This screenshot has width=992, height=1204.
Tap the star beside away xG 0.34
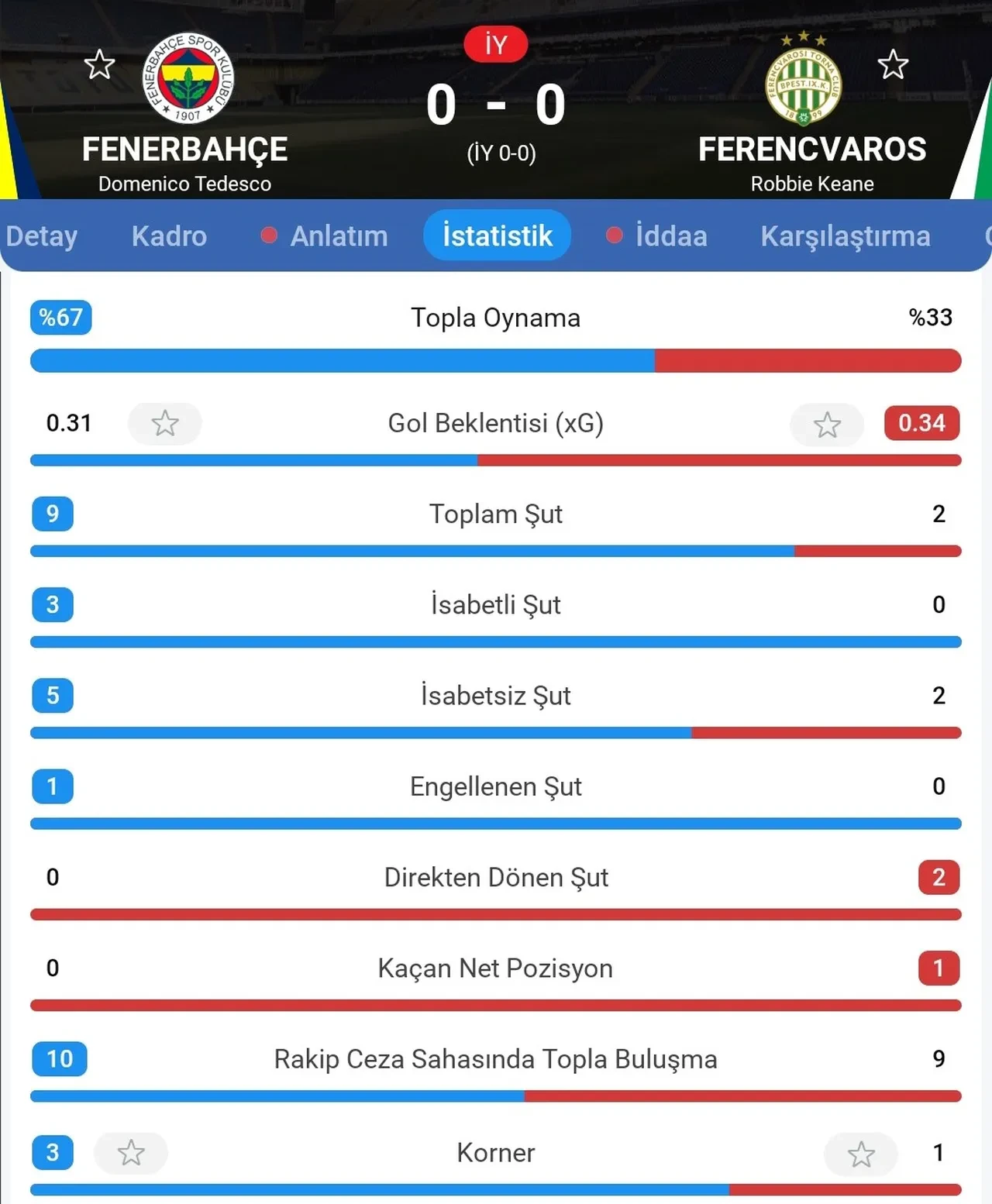tap(827, 425)
